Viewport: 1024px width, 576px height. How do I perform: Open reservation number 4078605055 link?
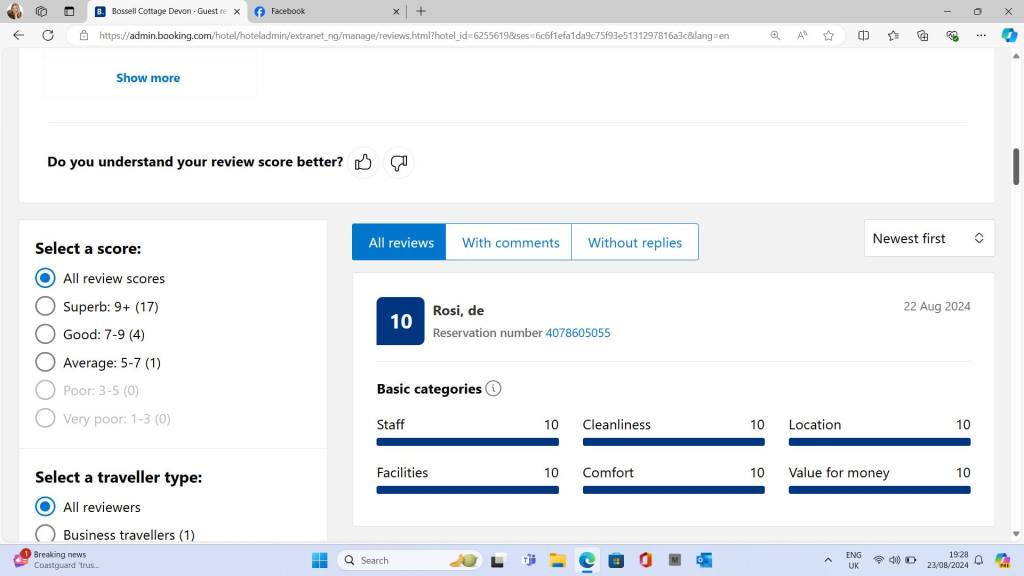point(577,333)
